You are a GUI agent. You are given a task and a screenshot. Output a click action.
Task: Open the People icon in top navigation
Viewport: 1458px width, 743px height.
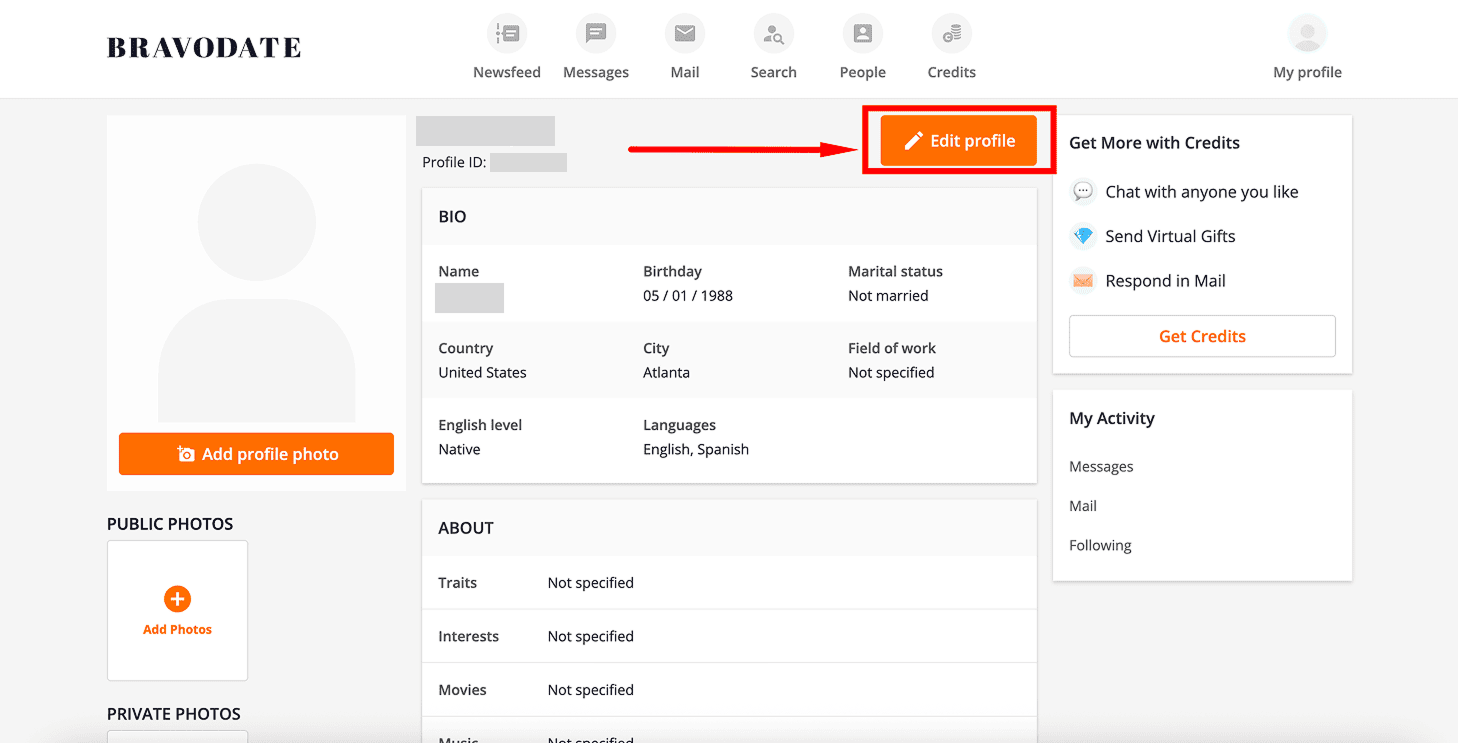(862, 32)
